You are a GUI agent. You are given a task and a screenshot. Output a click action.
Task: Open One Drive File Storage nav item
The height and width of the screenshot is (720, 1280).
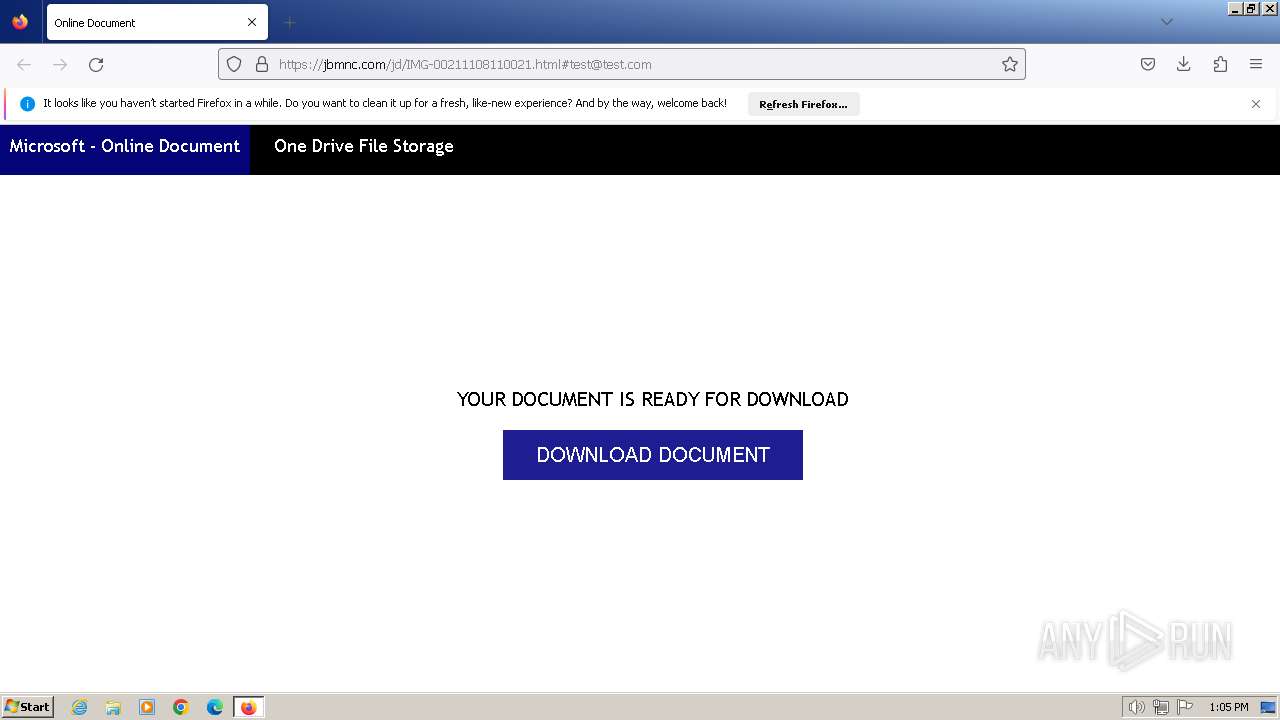click(364, 147)
